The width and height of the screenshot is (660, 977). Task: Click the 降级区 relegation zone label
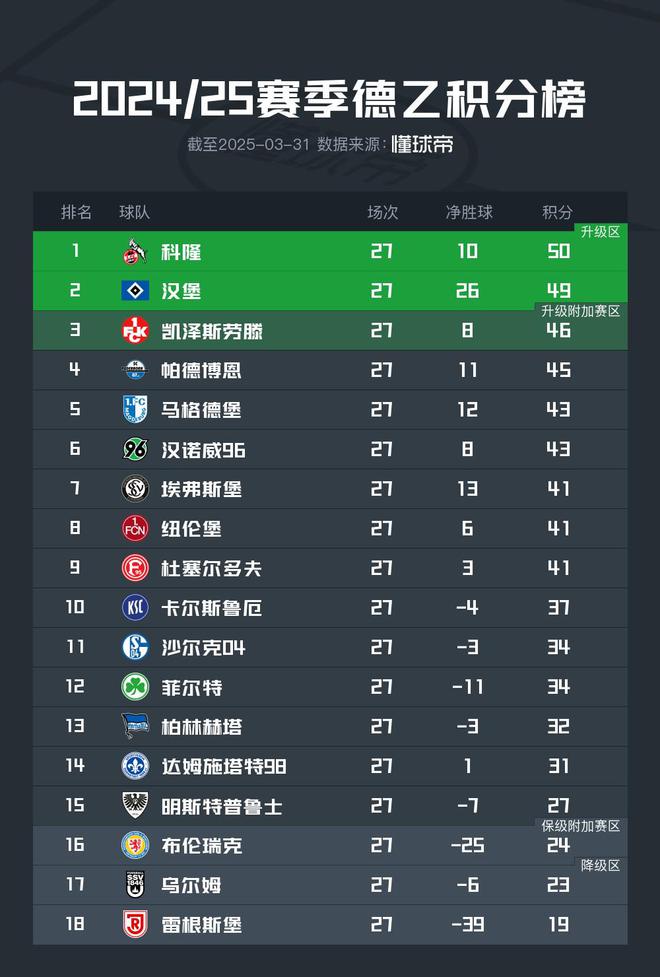click(601, 866)
